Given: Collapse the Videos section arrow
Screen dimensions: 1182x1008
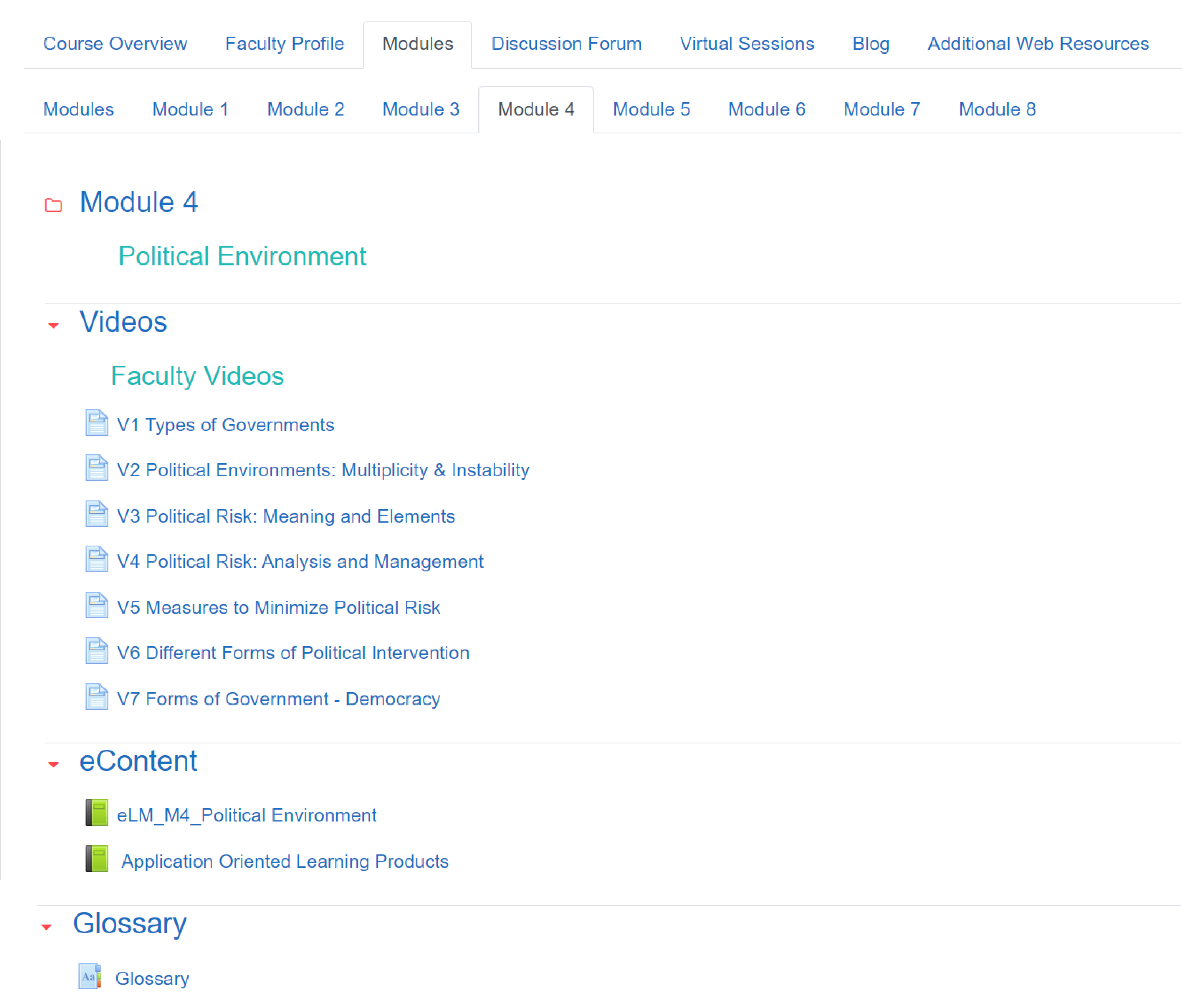Looking at the screenshot, I should click(53, 326).
